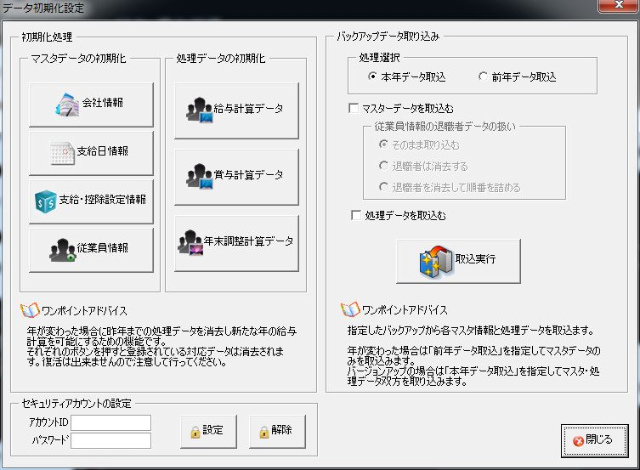Close the window with title bar X
The image size is (640, 470).
[618, 5]
